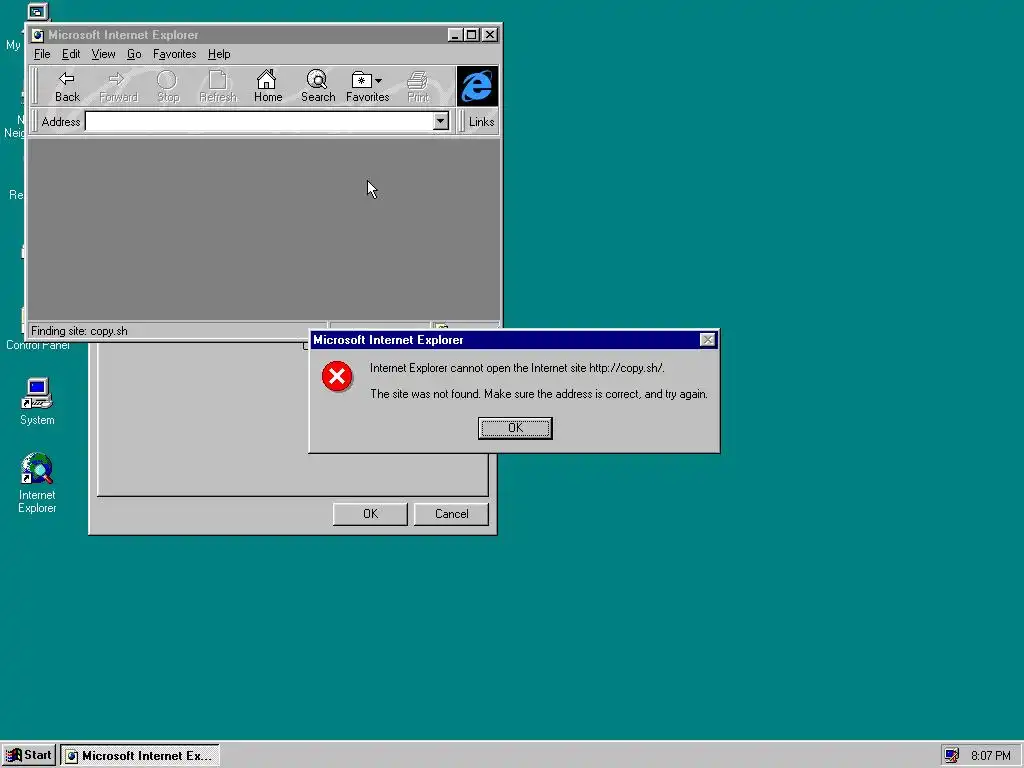Click the 'Finding site: copy.sh' status text
The height and width of the screenshot is (768, 1024).
coord(79,331)
